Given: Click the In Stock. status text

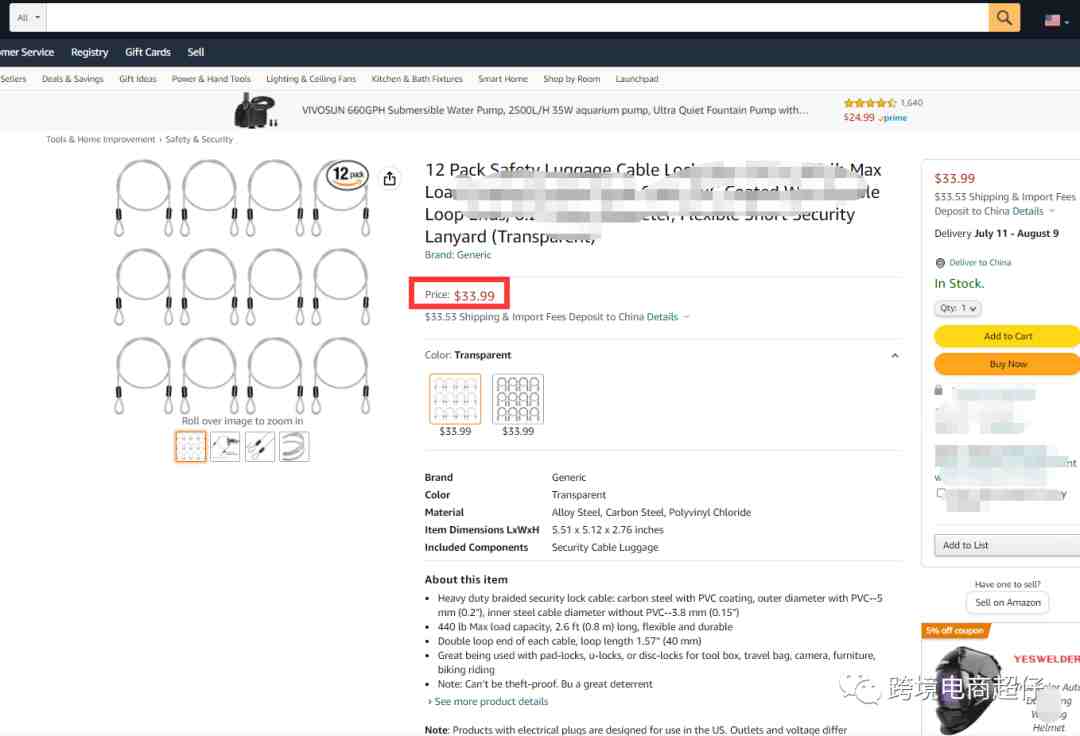Looking at the screenshot, I should [959, 284].
